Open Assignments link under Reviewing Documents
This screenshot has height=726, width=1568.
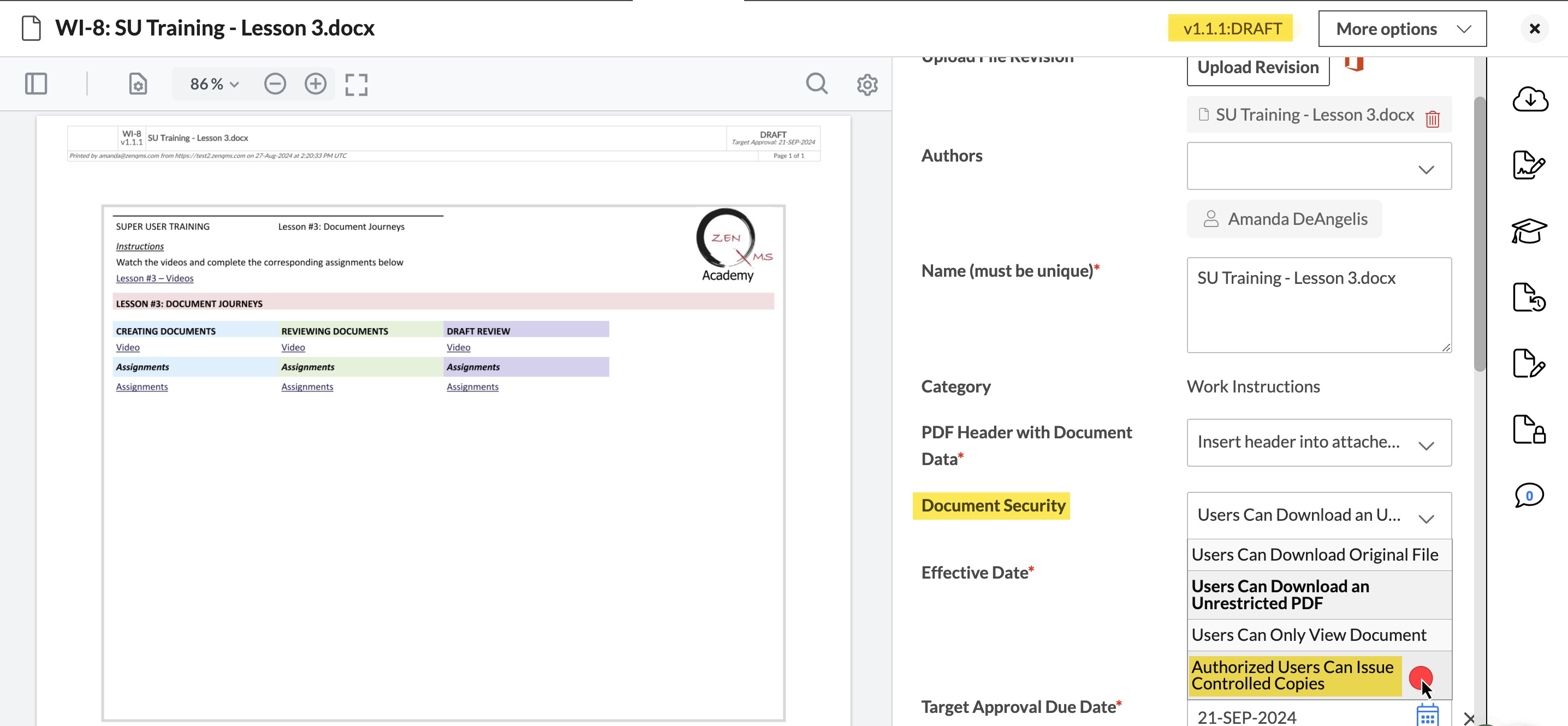click(x=307, y=387)
